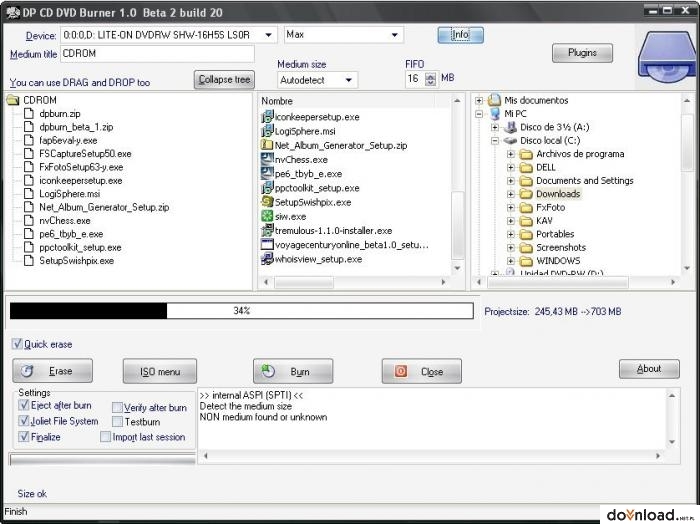Open the Max speed dropdown
The height and width of the screenshot is (524, 700).
[x=395, y=35]
